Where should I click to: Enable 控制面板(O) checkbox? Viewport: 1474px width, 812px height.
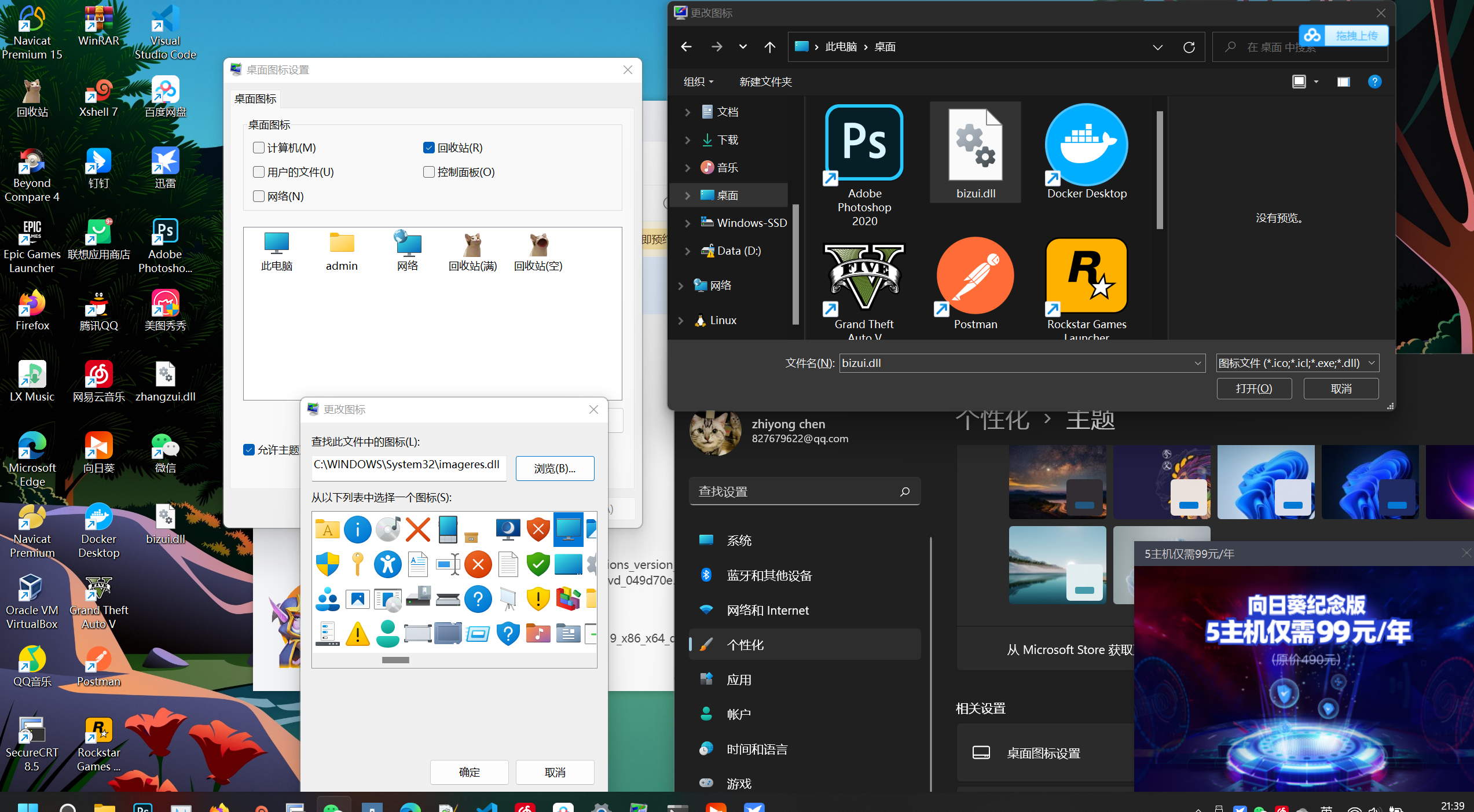pyautogui.click(x=429, y=172)
